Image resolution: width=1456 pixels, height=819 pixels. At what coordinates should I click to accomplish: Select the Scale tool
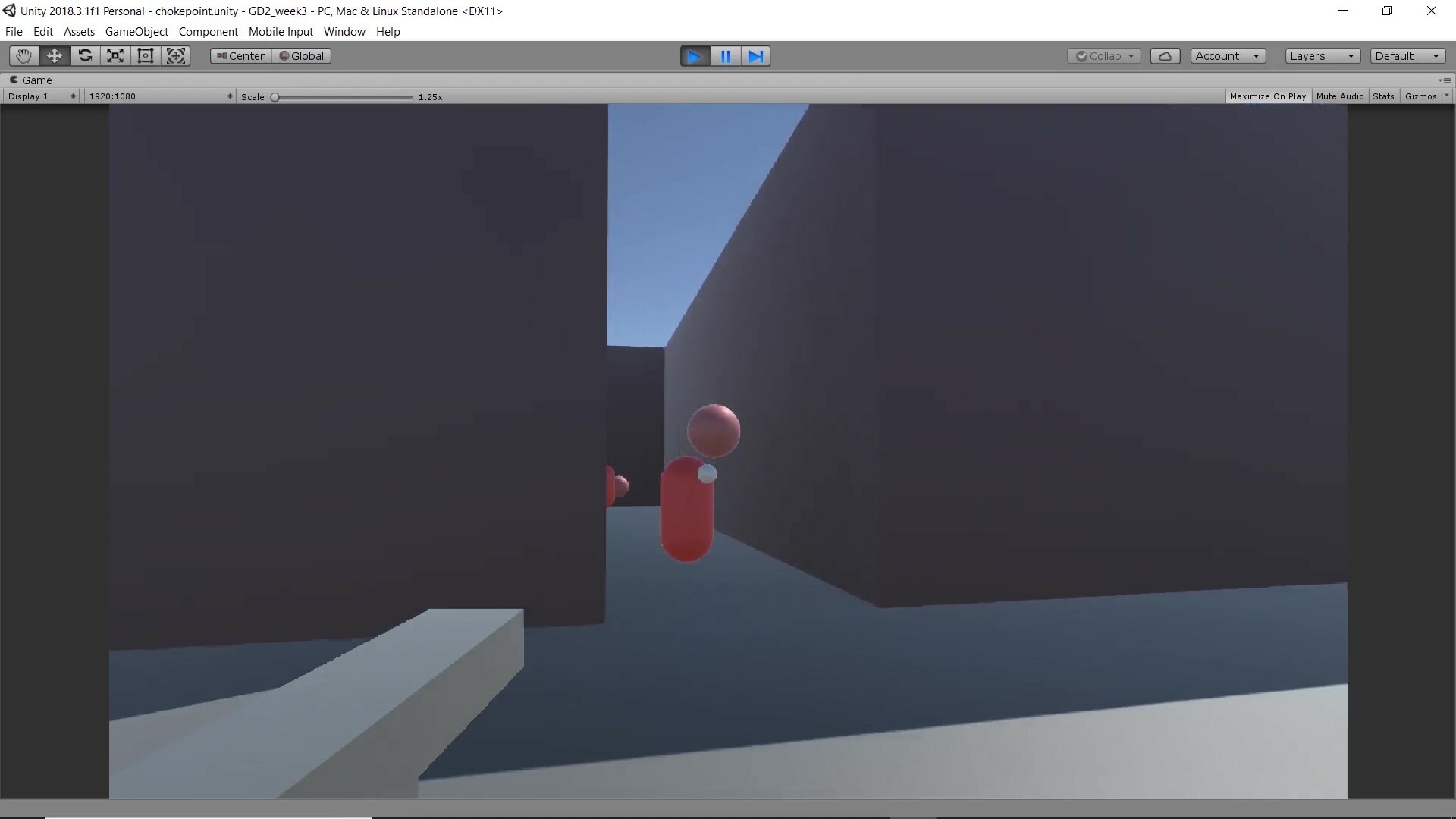pyautogui.click(x=115, y=56)
